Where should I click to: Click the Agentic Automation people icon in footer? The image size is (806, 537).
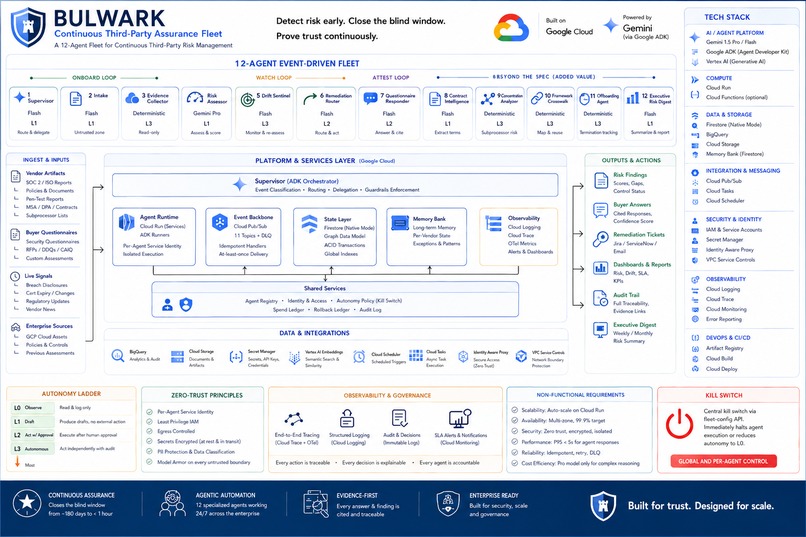(173, 503)
